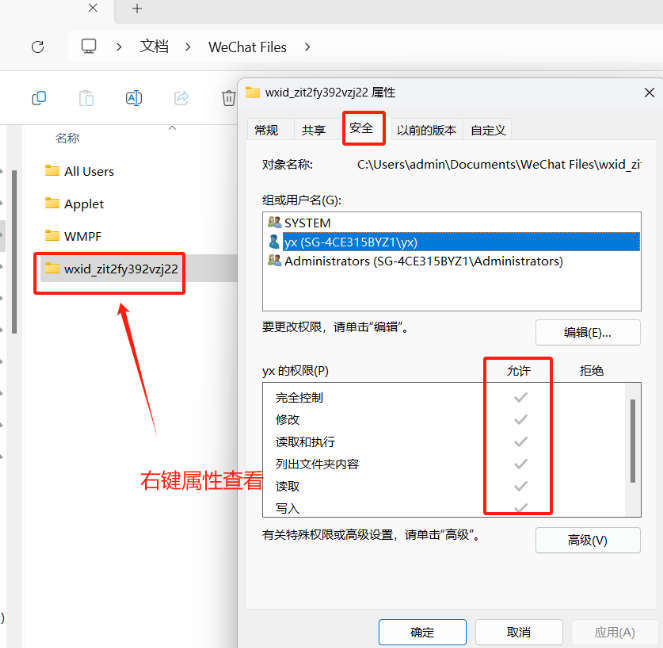Click allow checkmark for 完全控制

(x=521, y=397)
